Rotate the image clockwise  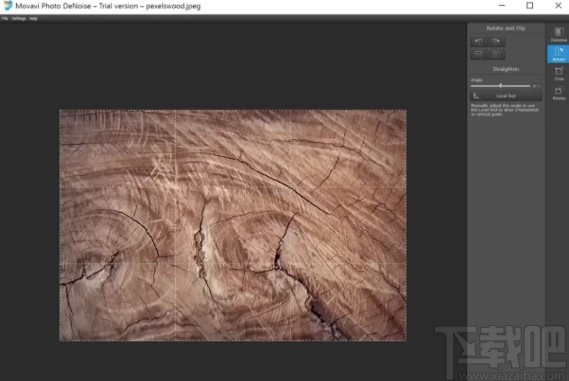tap(496, 42)
